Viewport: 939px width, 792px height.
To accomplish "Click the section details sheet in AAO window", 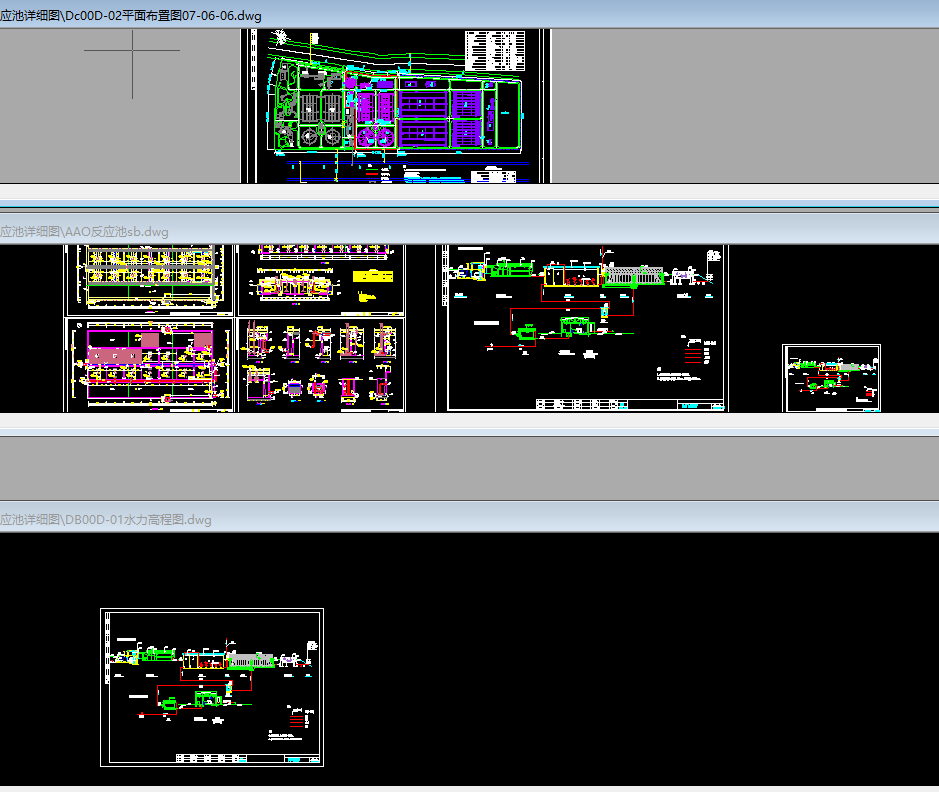I will [322, 365].
